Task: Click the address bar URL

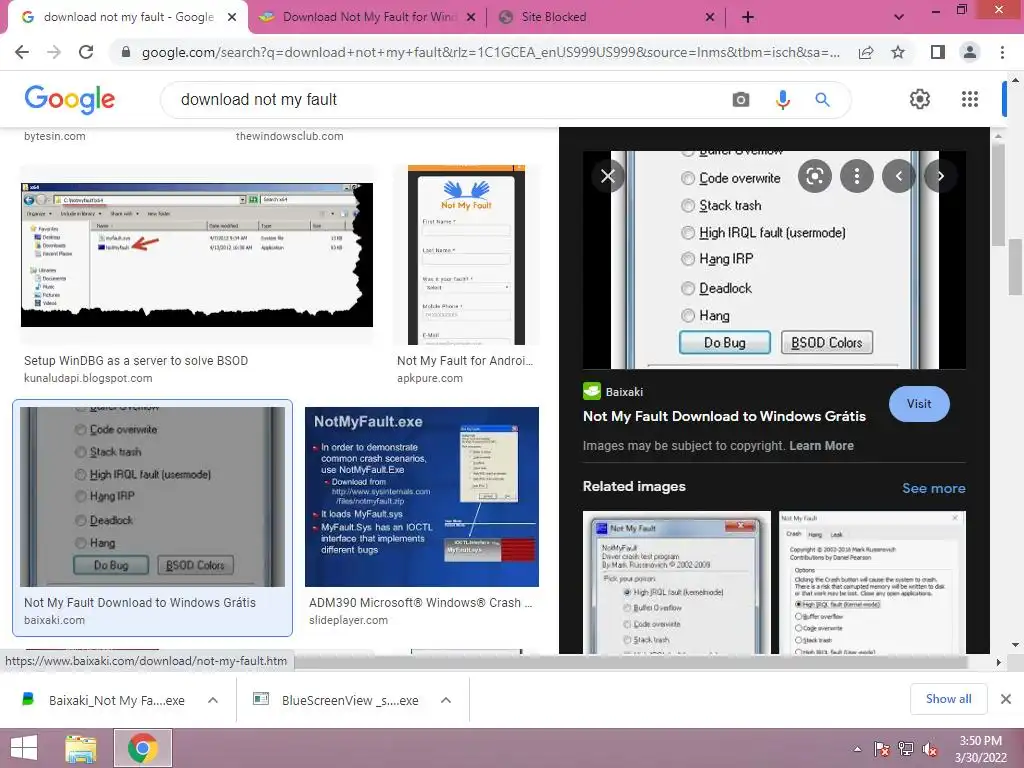Action: tap(490, 52)
